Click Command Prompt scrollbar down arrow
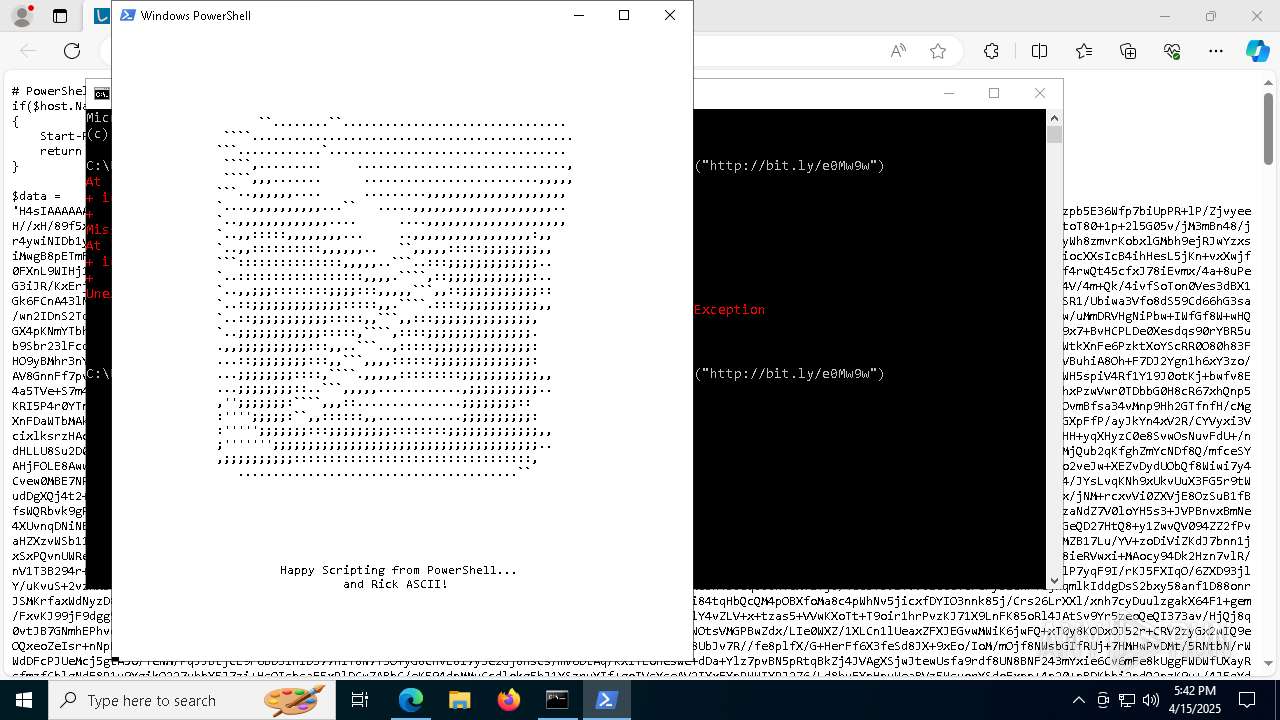1280x720 pixels. pos(1054,580)
